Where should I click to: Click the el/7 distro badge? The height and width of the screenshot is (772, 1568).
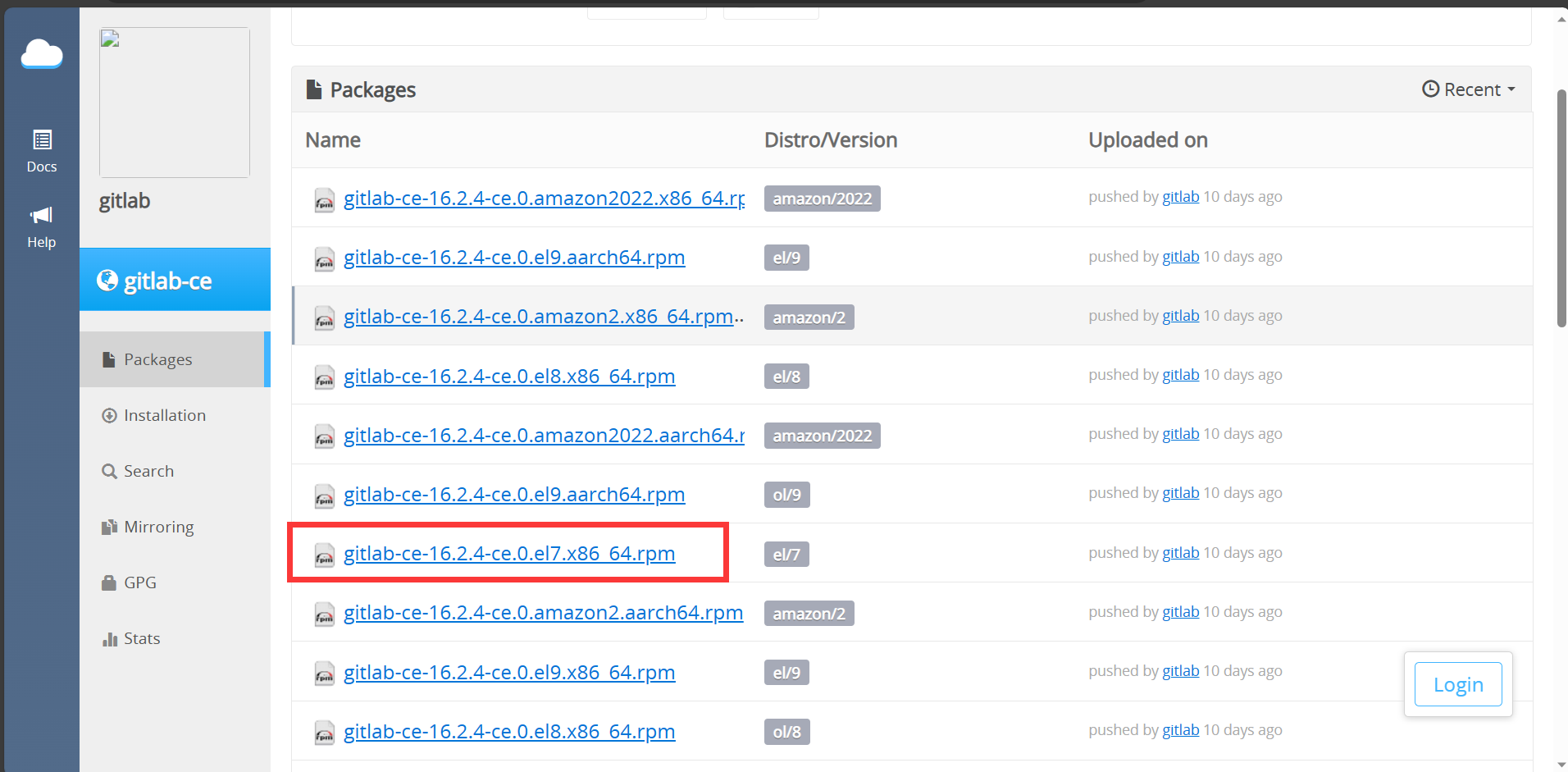tap(786, 554)
